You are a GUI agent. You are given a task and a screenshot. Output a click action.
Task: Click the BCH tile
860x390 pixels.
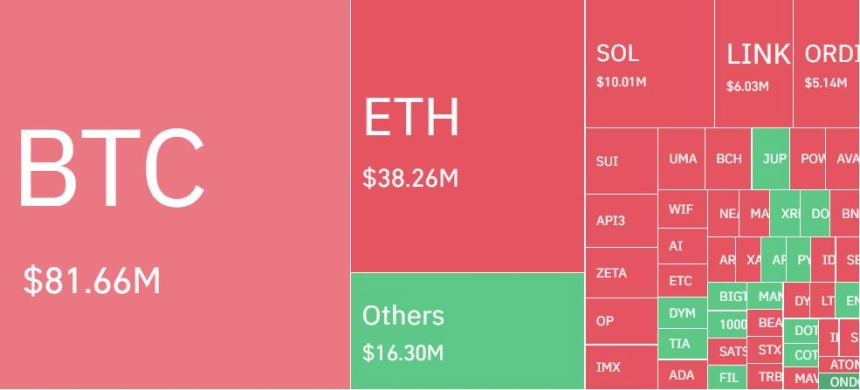[x=728, y=159]
